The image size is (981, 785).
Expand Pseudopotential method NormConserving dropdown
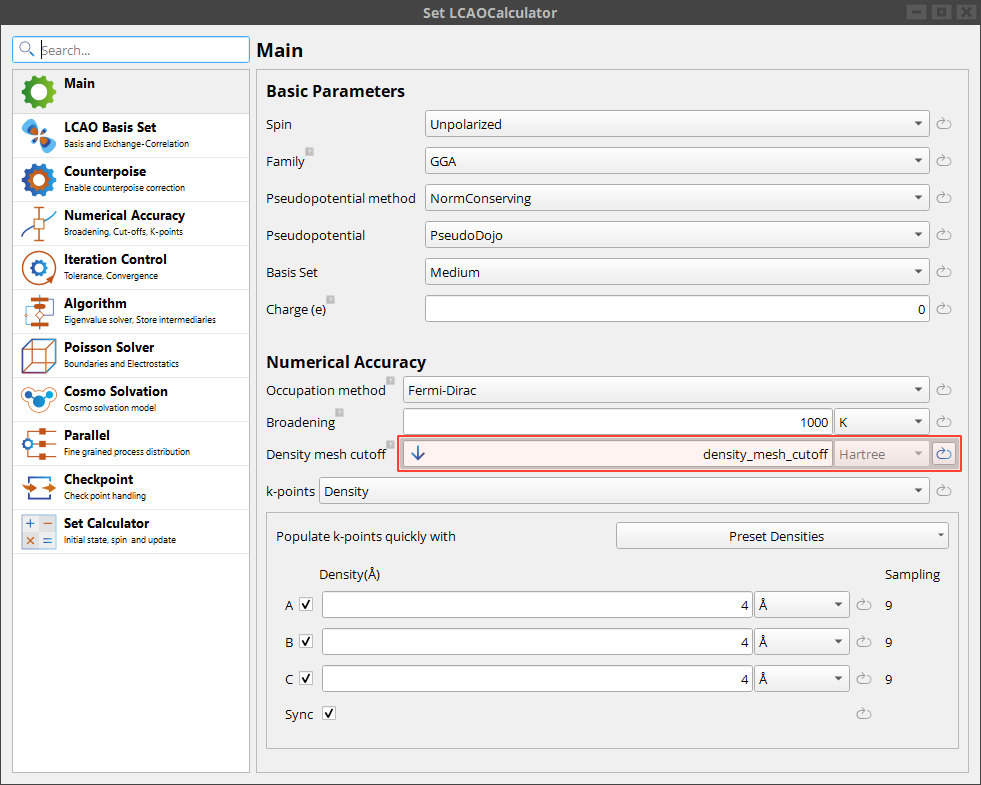tap(677, 198)
